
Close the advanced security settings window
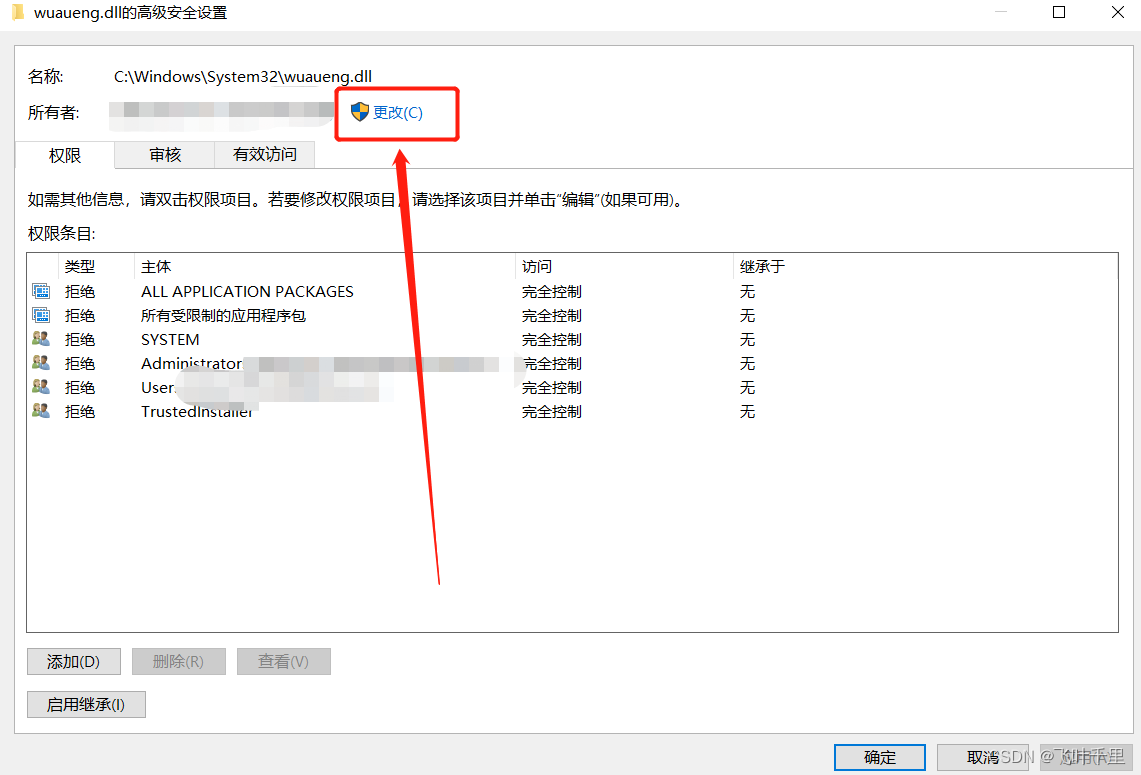[x=1118, y=12]
